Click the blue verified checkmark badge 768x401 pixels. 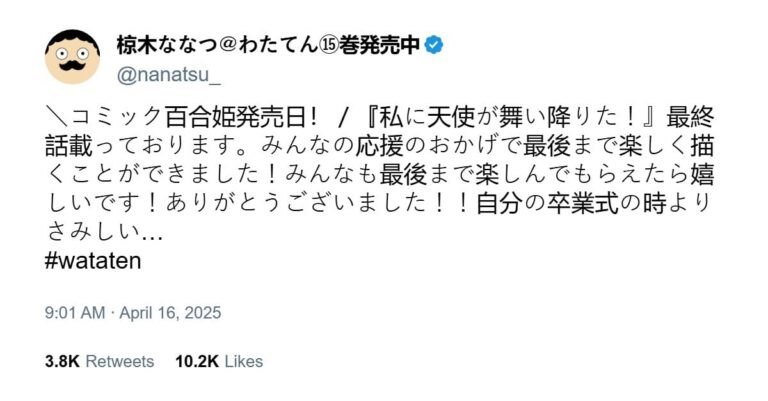433,45
